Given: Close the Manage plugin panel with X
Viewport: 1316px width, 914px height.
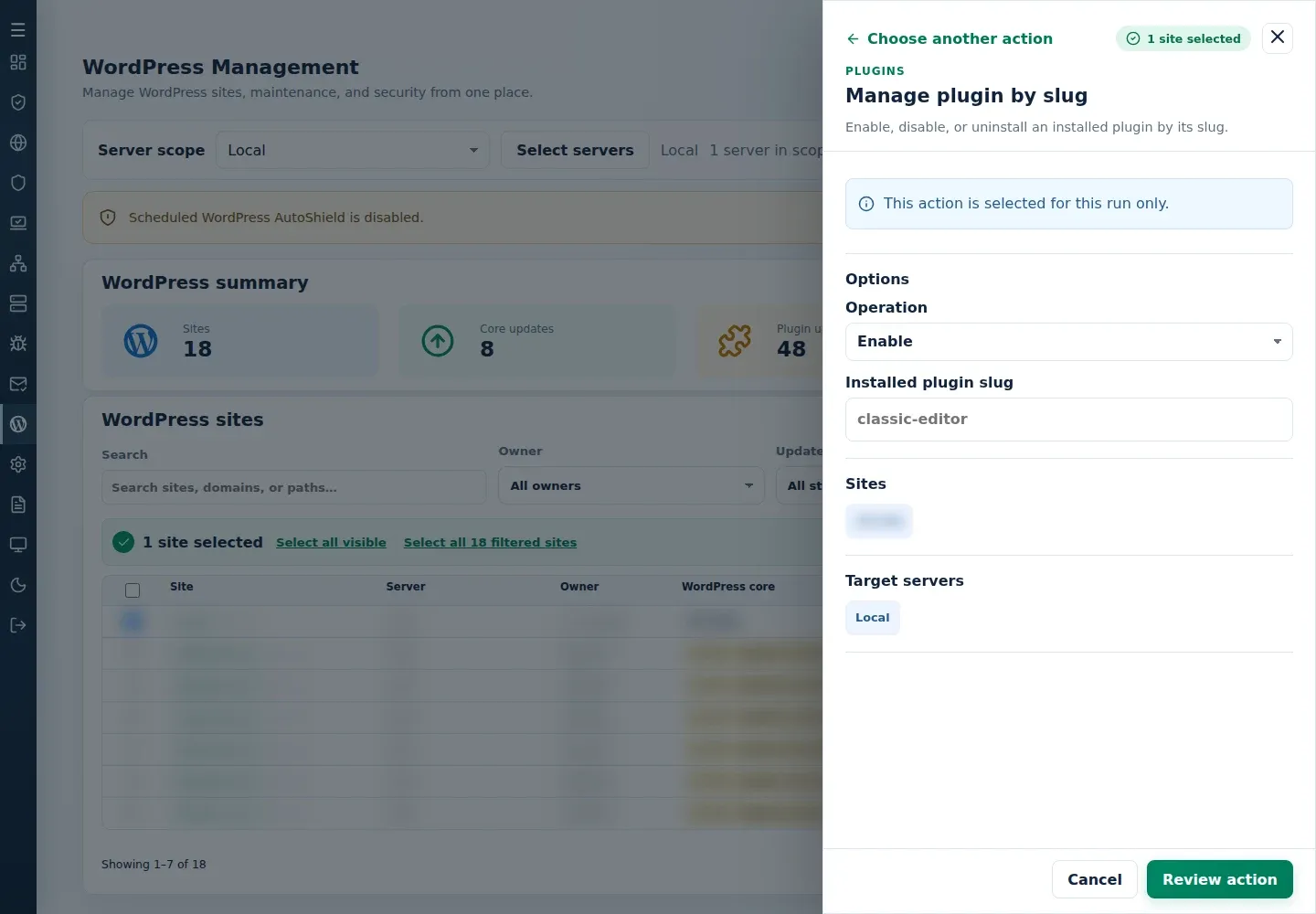Looking at the screenshot, I should click(1278, 37).
